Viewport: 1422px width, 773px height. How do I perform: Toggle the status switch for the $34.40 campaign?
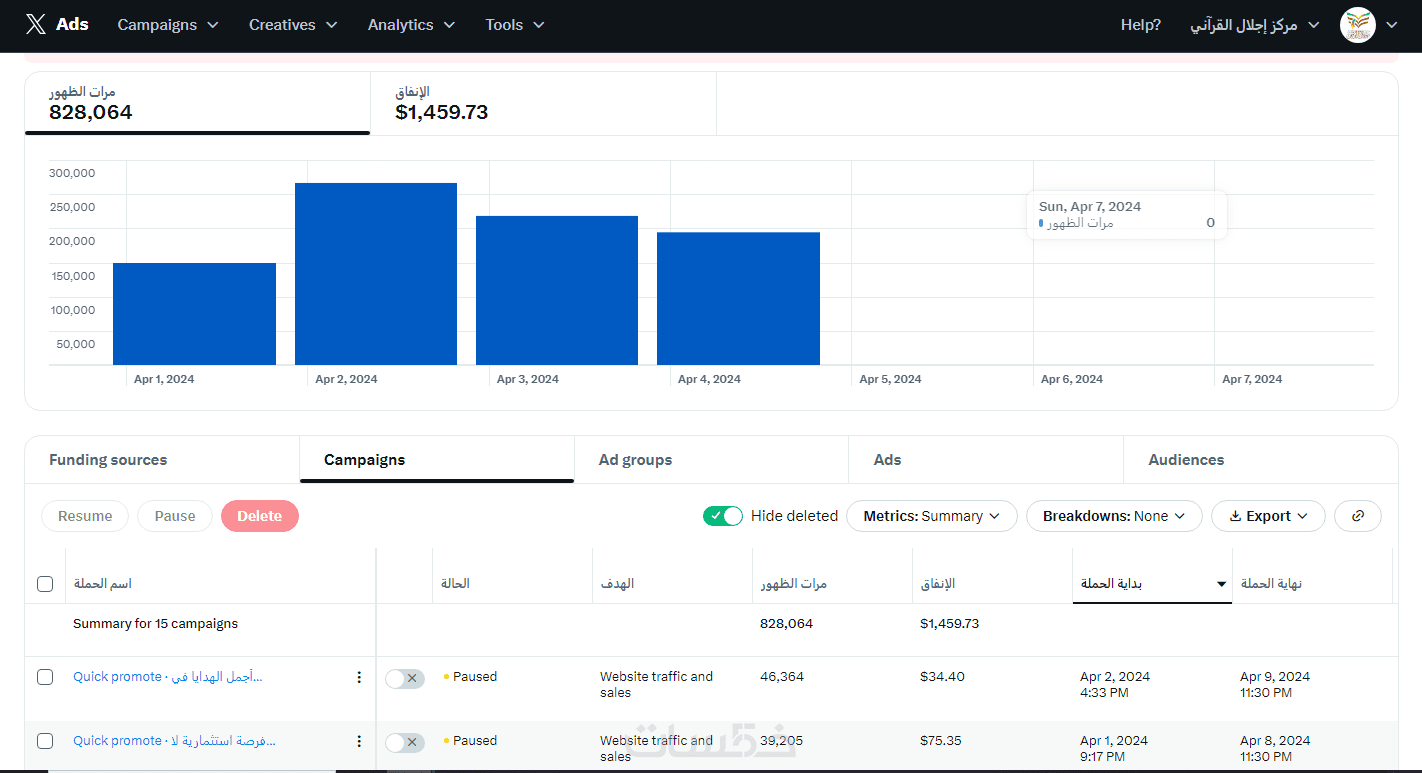(x=405, y=679)
